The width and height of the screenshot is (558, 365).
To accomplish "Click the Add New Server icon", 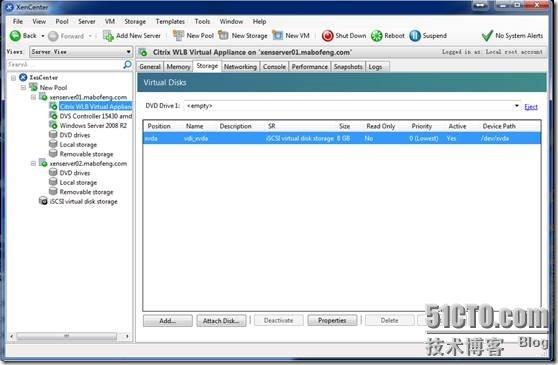I will 108,36.
